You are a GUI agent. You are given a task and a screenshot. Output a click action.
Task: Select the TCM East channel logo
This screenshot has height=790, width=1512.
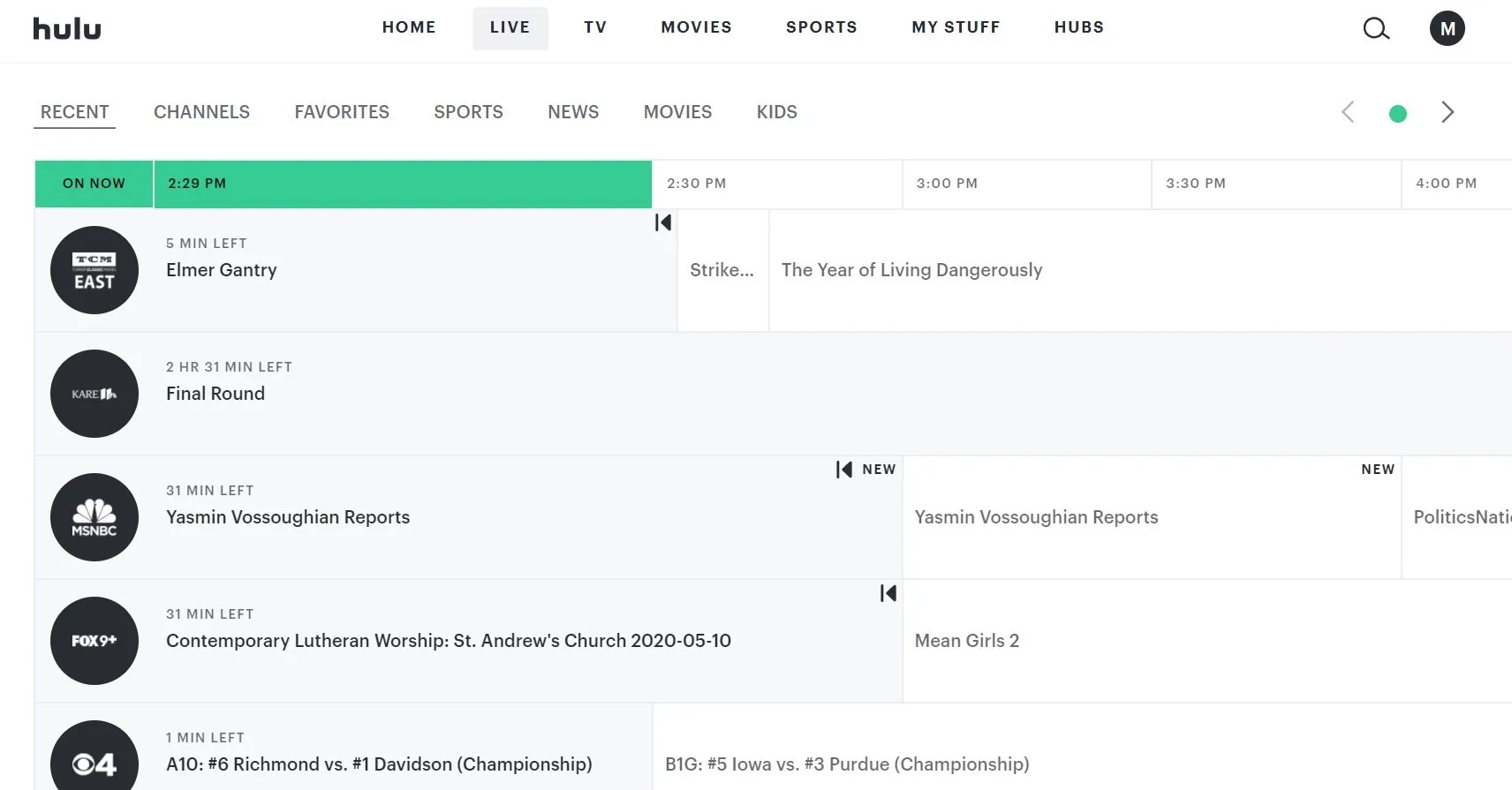click(94, 270)
